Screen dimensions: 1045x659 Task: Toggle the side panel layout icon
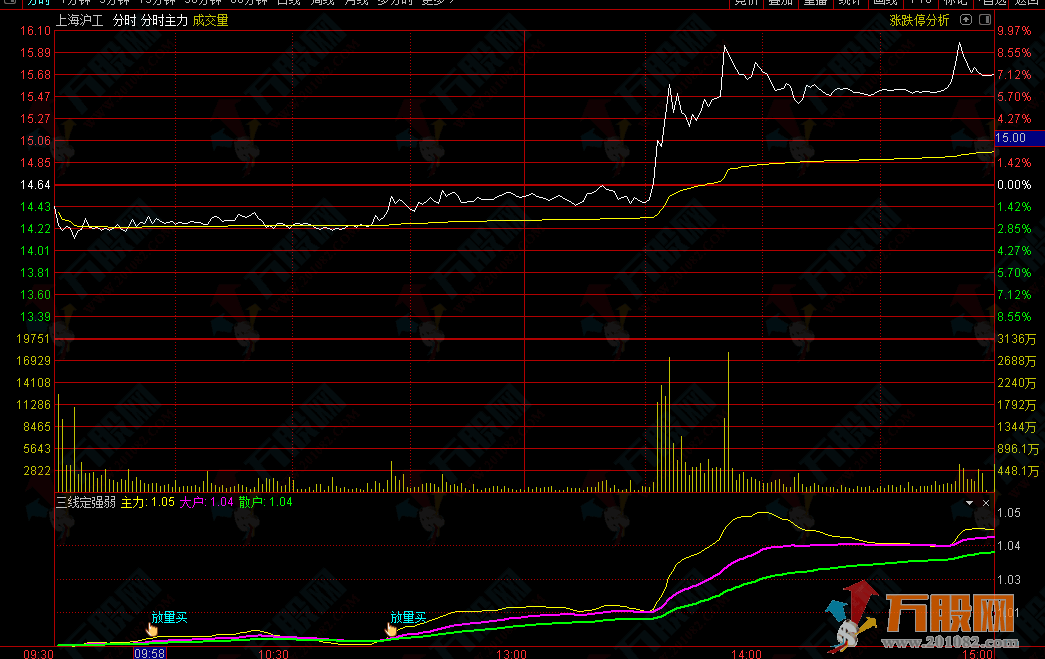click(985, 20)
